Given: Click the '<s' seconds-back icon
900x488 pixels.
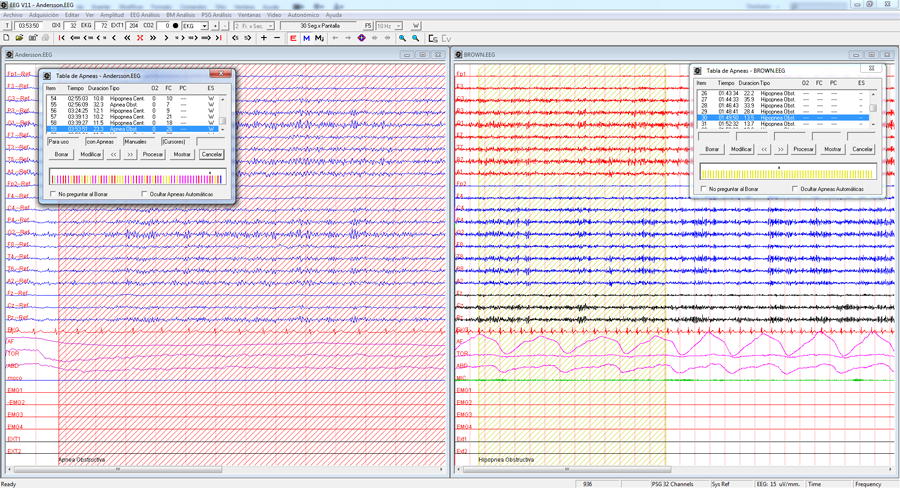Looking at the screenshot, I should tap(235, 38).
